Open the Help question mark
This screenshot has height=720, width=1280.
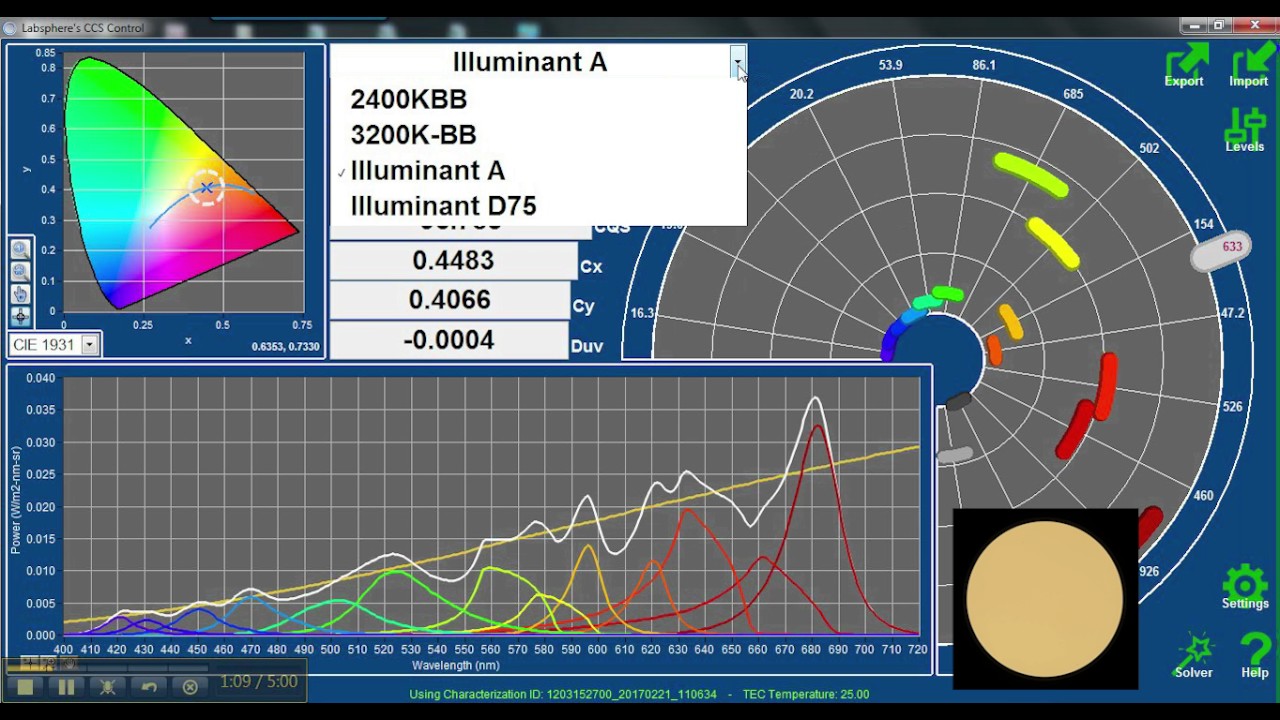pyautogui.click(x=1255, y=655)
